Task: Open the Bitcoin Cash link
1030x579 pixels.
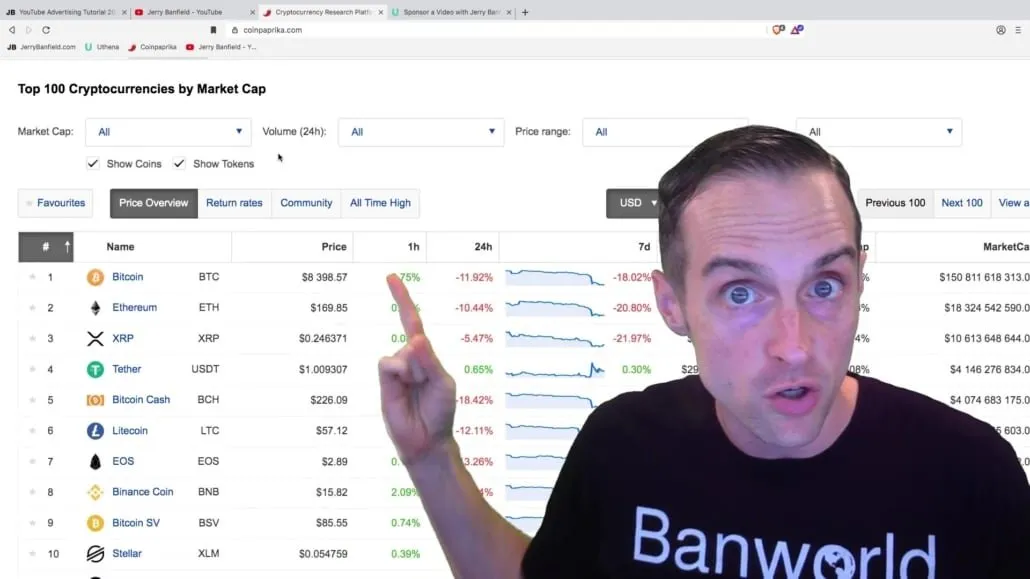Action: click(141, 400)
